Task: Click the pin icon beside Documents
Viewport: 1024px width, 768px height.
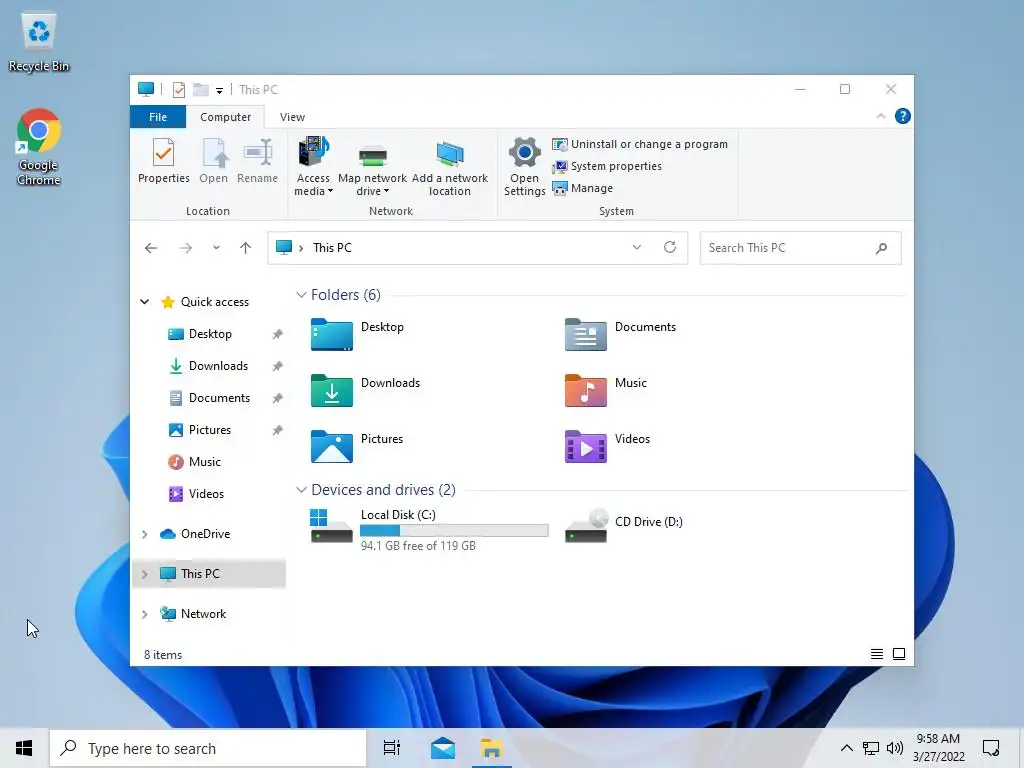Action: click(x=278, y=398)
